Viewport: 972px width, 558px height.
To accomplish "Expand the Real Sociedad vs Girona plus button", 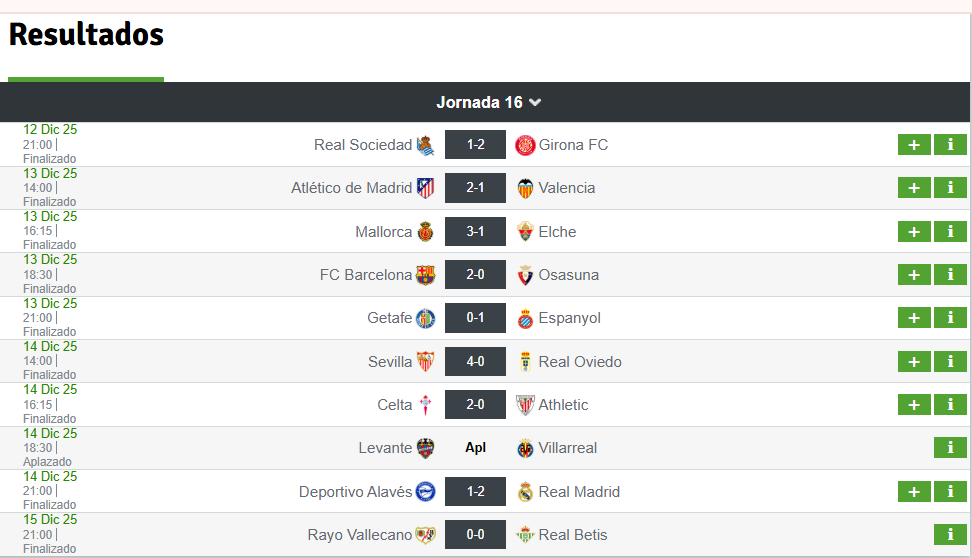I will point(914,145).
